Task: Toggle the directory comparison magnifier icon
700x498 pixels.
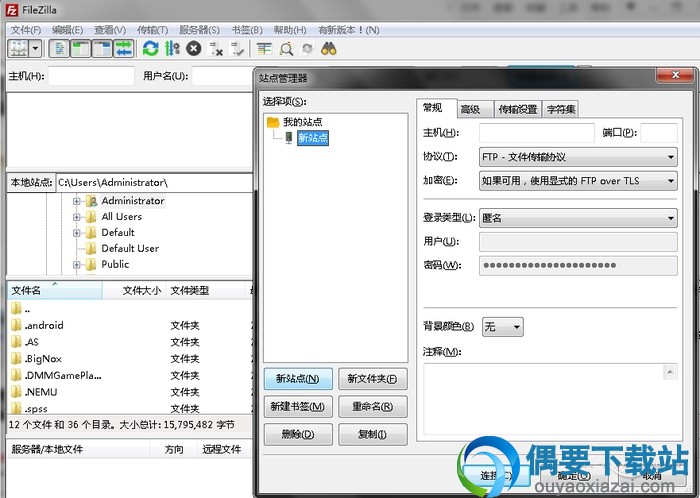Action: tap(286, 48)
